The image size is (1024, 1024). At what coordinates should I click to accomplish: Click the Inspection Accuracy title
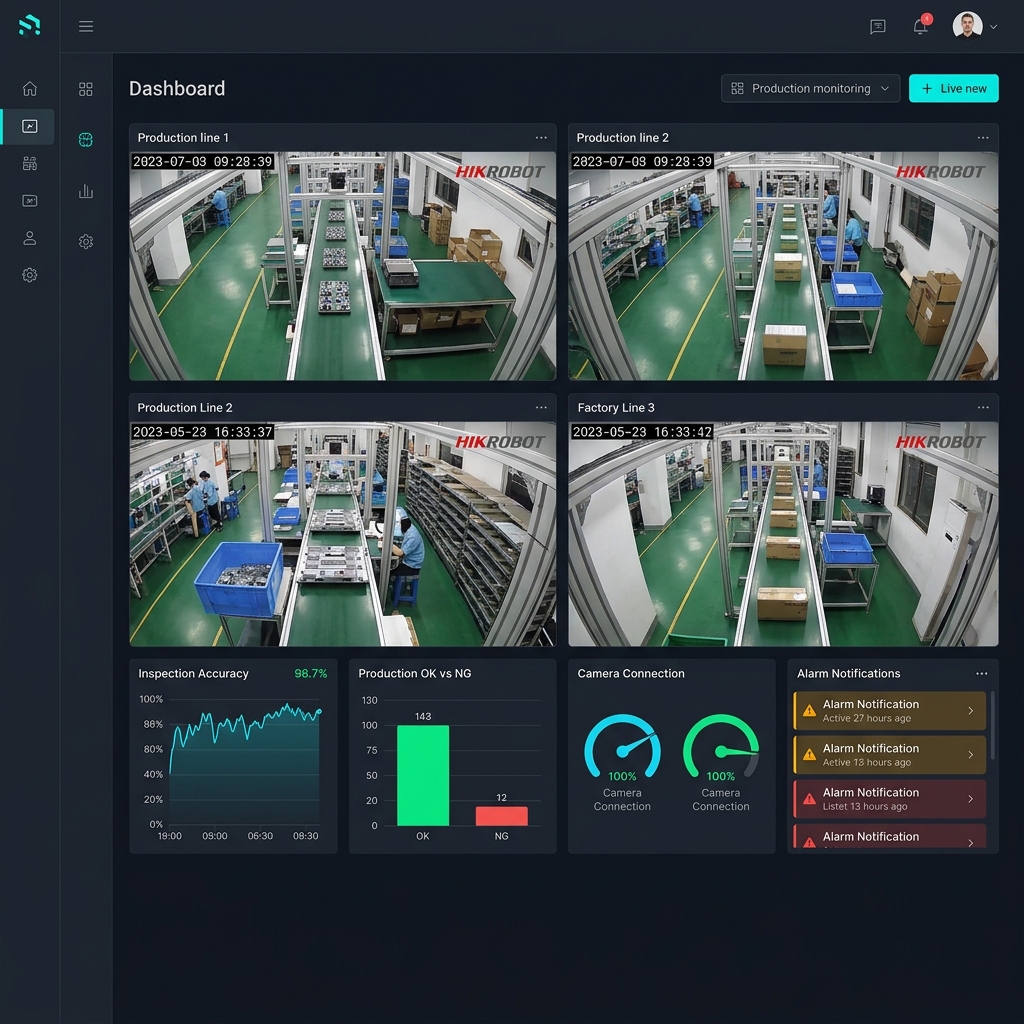pyautogui.click(x=193, y=673)
